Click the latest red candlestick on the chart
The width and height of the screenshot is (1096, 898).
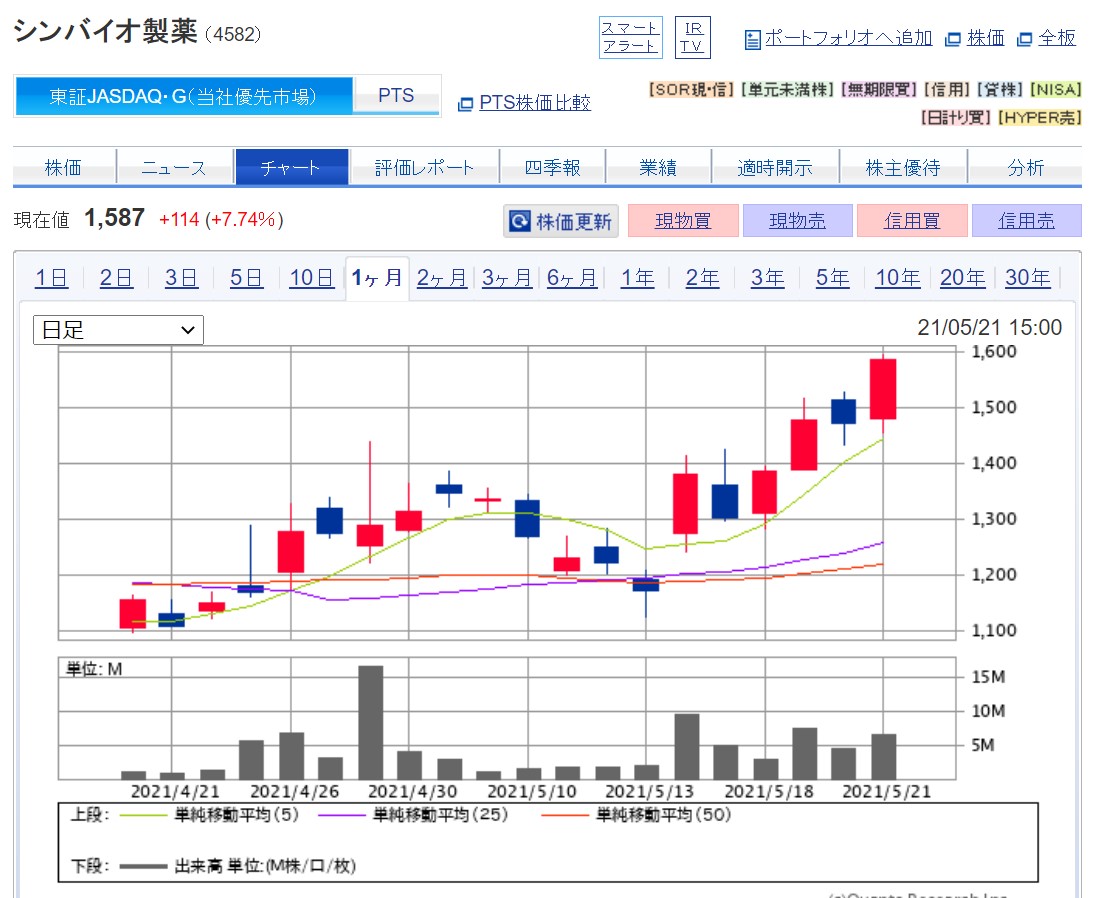pyautogui.click(x=883, y=389)
